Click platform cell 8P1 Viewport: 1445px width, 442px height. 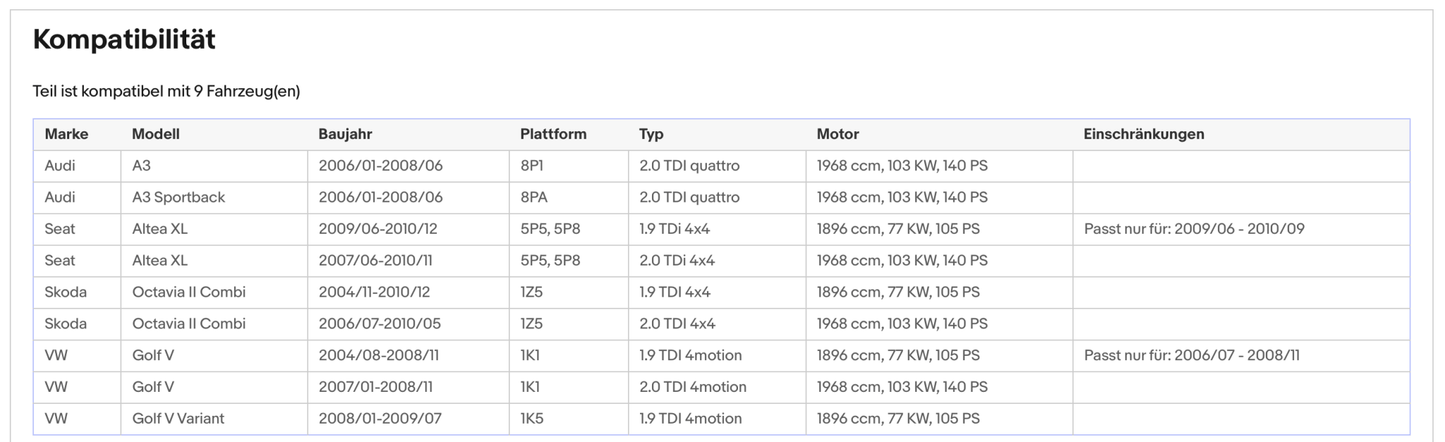tap(531, 166)
